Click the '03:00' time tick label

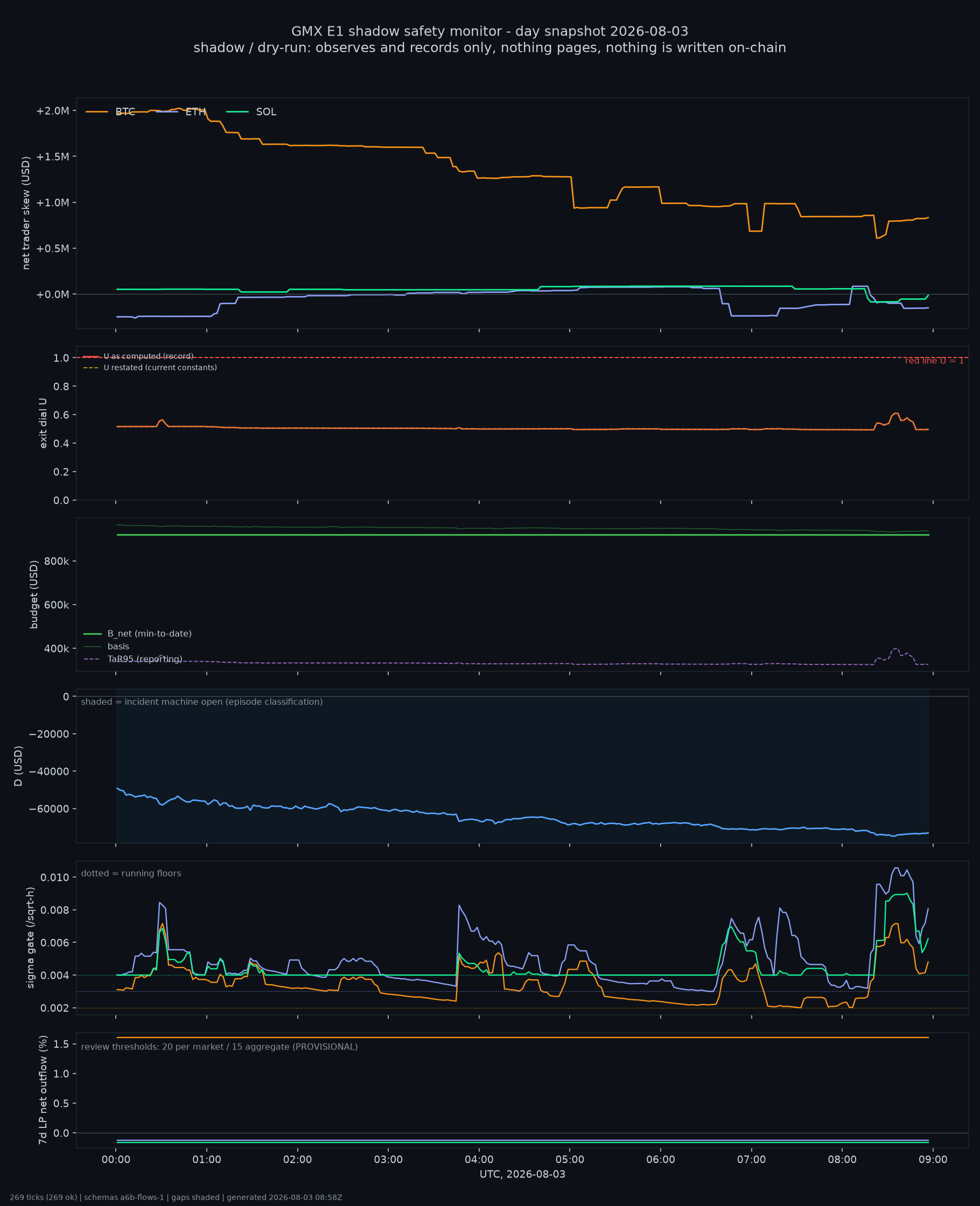(x=388, y=1160)
